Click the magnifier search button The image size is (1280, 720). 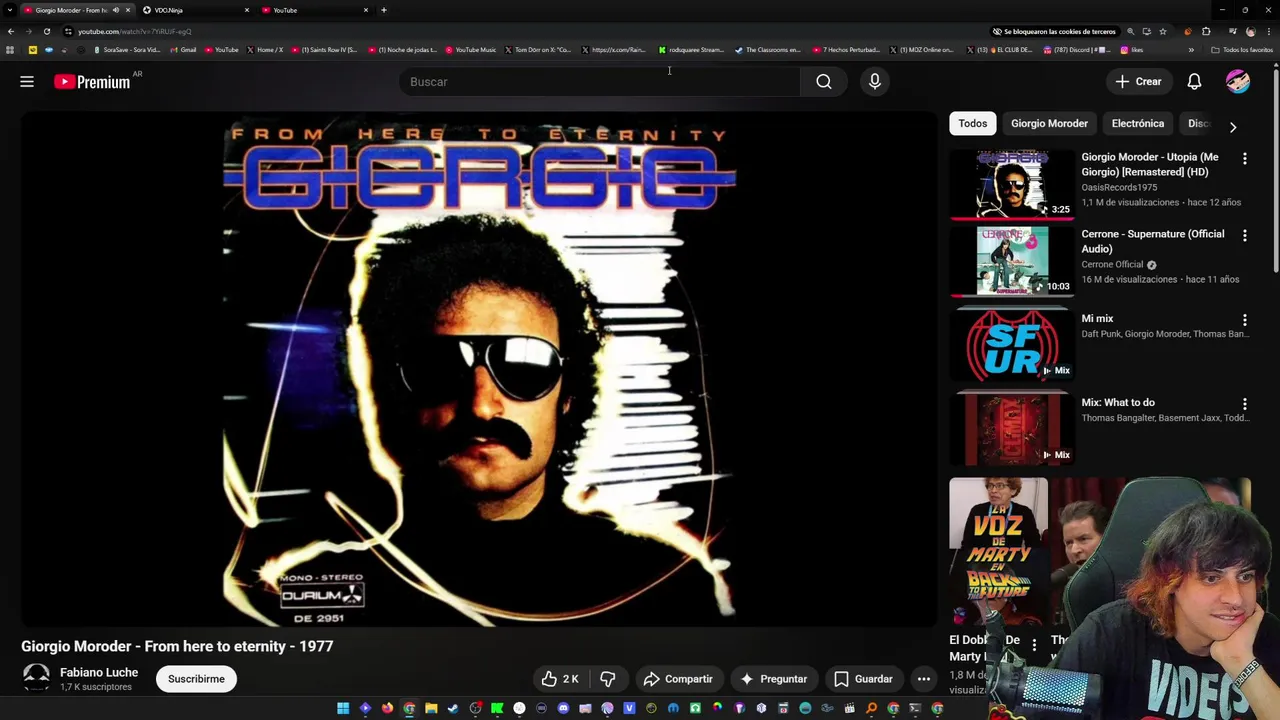click(823, 82)
